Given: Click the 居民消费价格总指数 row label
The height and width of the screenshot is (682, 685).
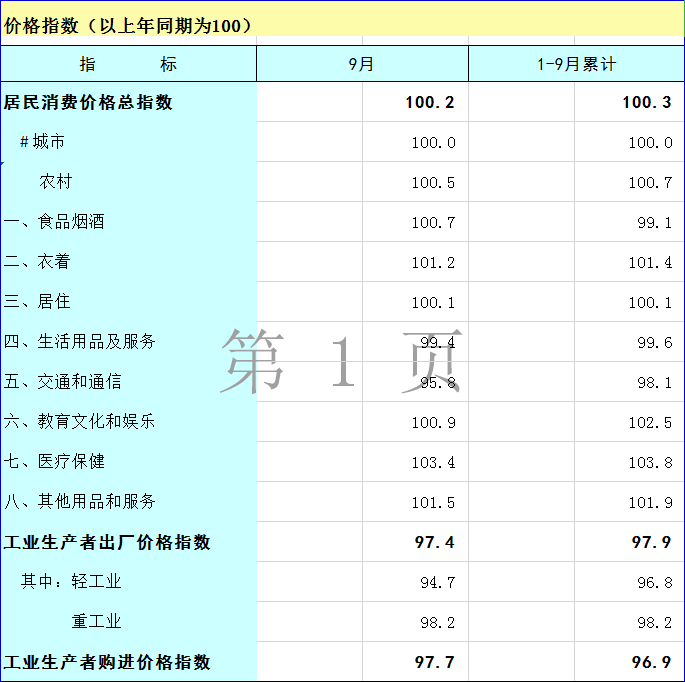Looking at the screenshot, I should (x=89, y=102).
